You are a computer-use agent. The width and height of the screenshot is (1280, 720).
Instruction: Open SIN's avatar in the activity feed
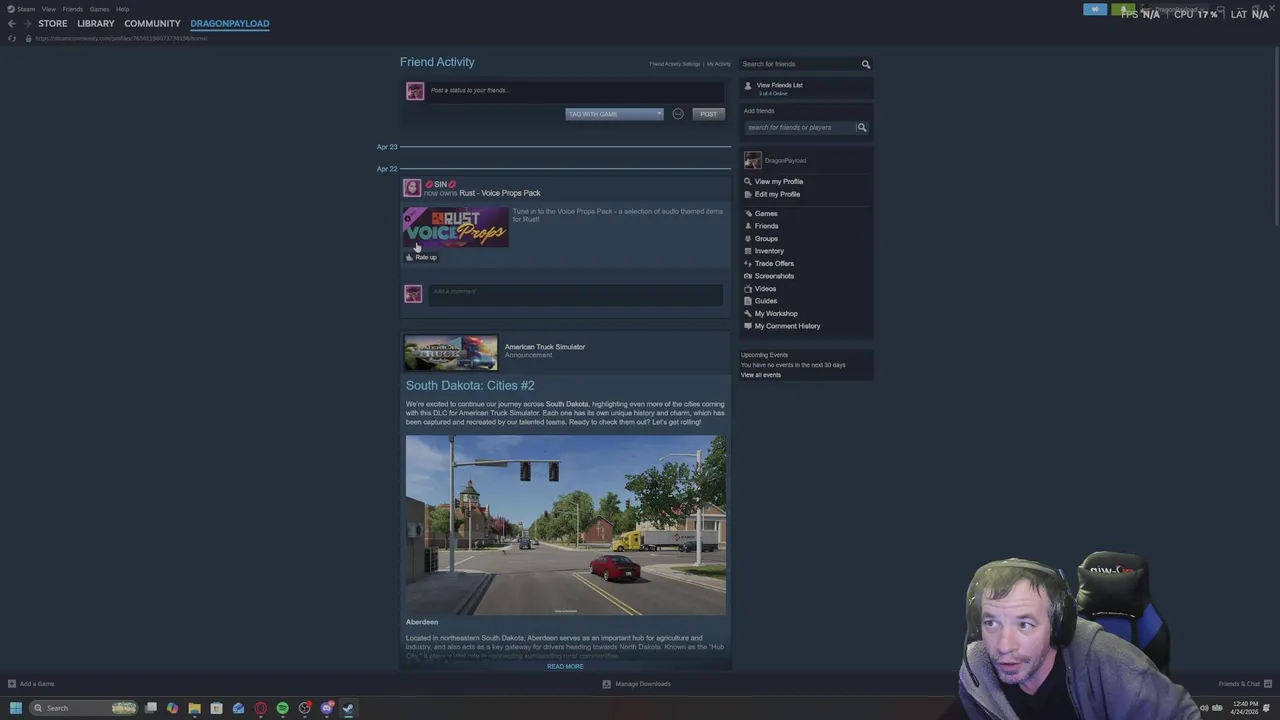(x=412, y=188)
